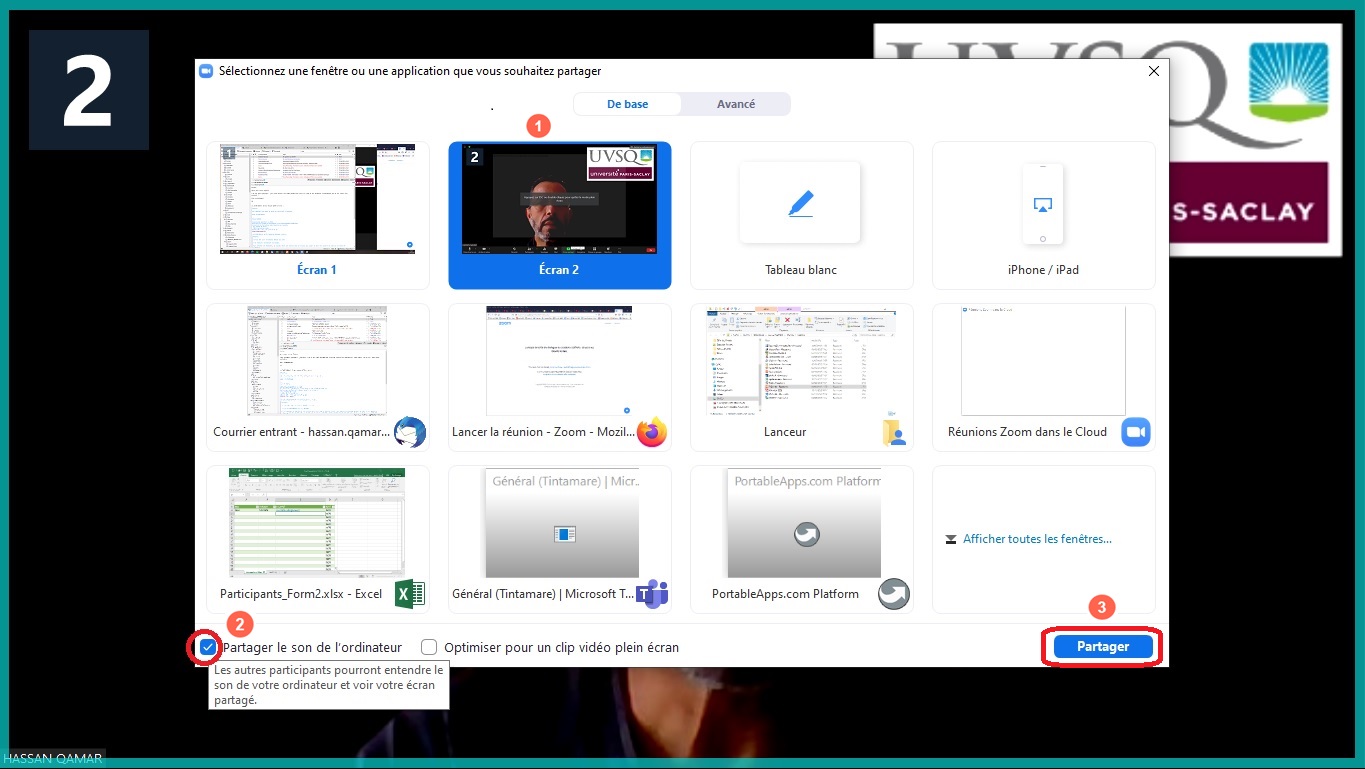This screenshot has height=769, width=1365.
Task: Select the whiteboard pencil icon
Action: click(800, 203)
